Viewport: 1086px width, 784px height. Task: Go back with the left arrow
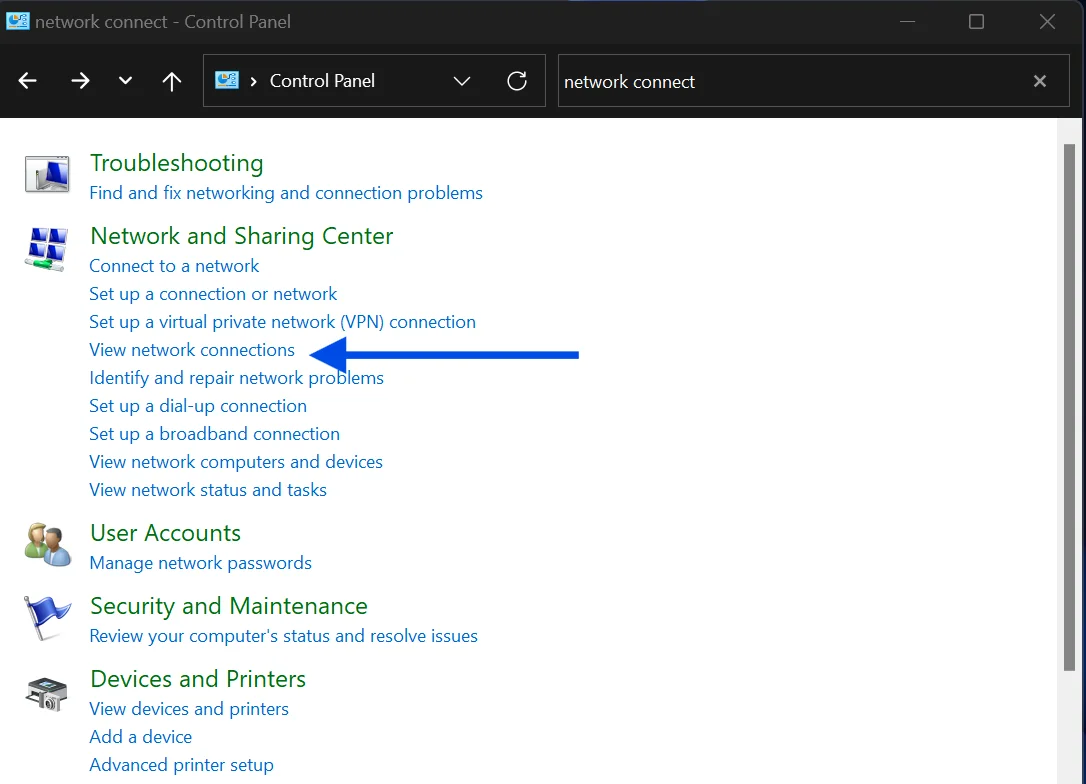click(x=28, y=81)
